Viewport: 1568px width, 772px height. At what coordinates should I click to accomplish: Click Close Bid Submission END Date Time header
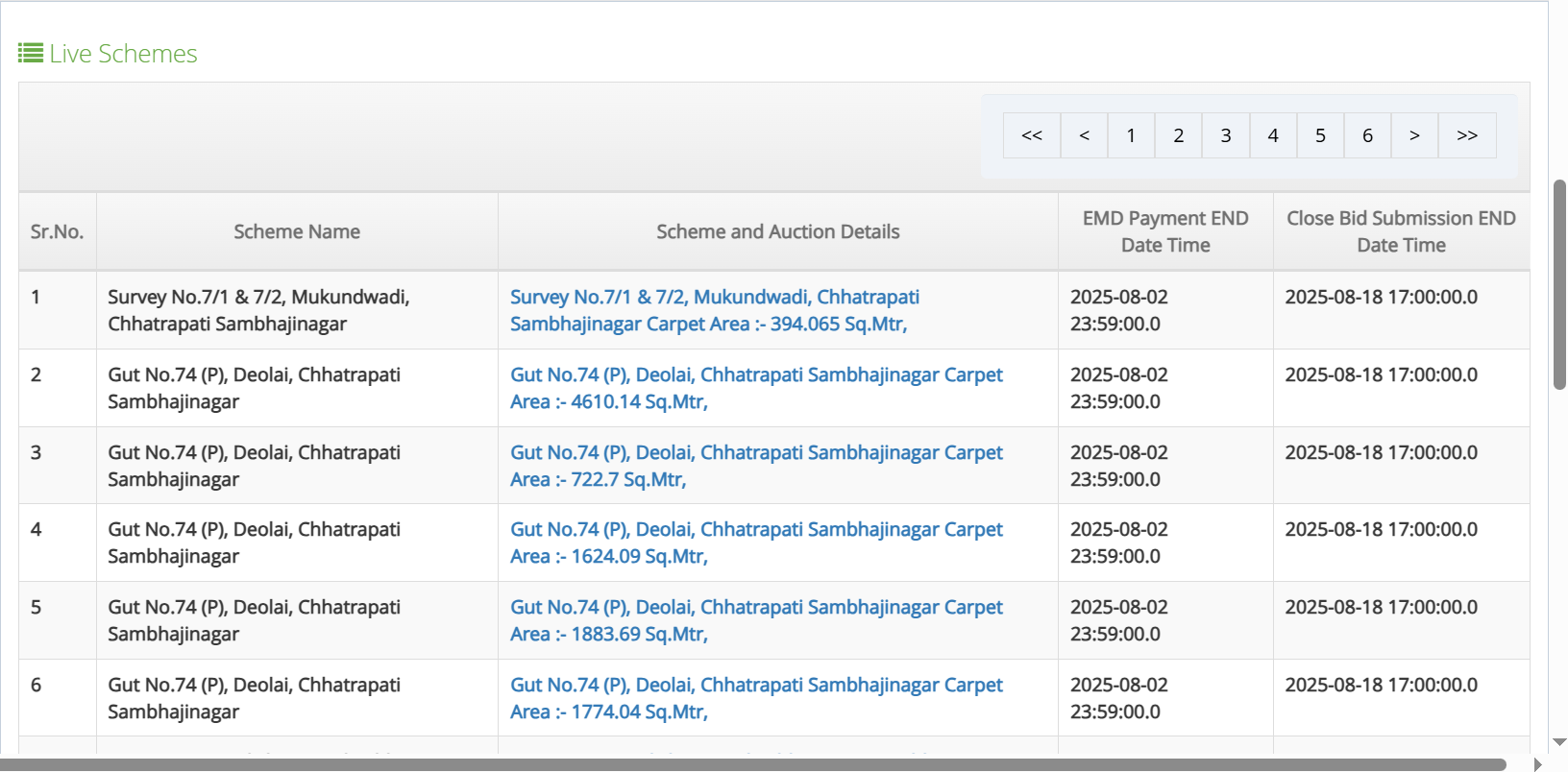tap(1401, 231)
